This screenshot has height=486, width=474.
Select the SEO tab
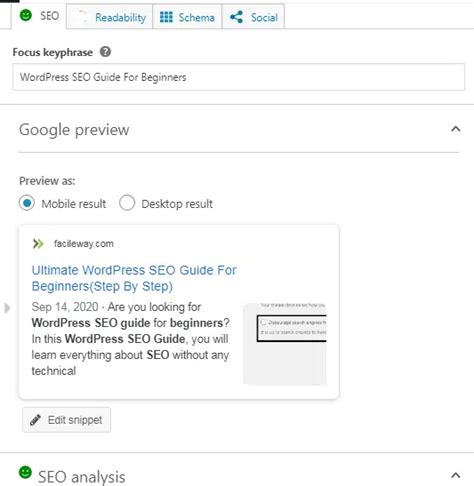(39, 16)
